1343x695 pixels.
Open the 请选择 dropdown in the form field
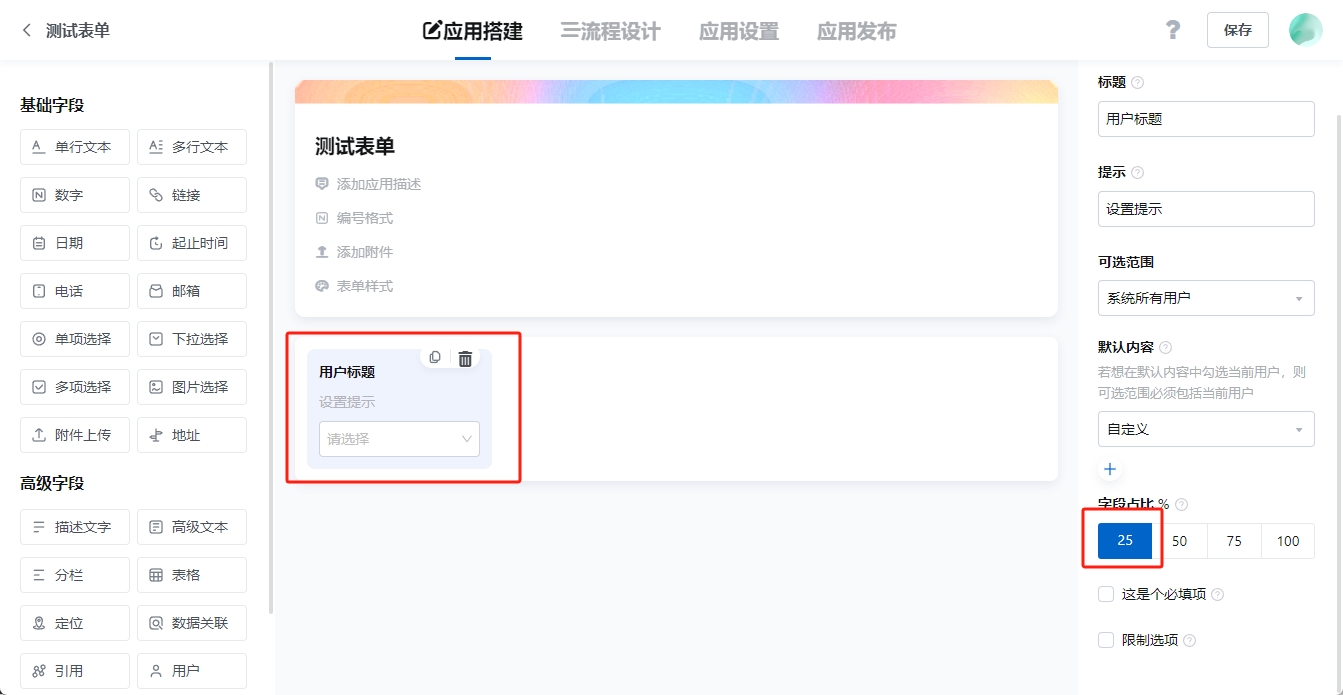click(x=399, y=439)
